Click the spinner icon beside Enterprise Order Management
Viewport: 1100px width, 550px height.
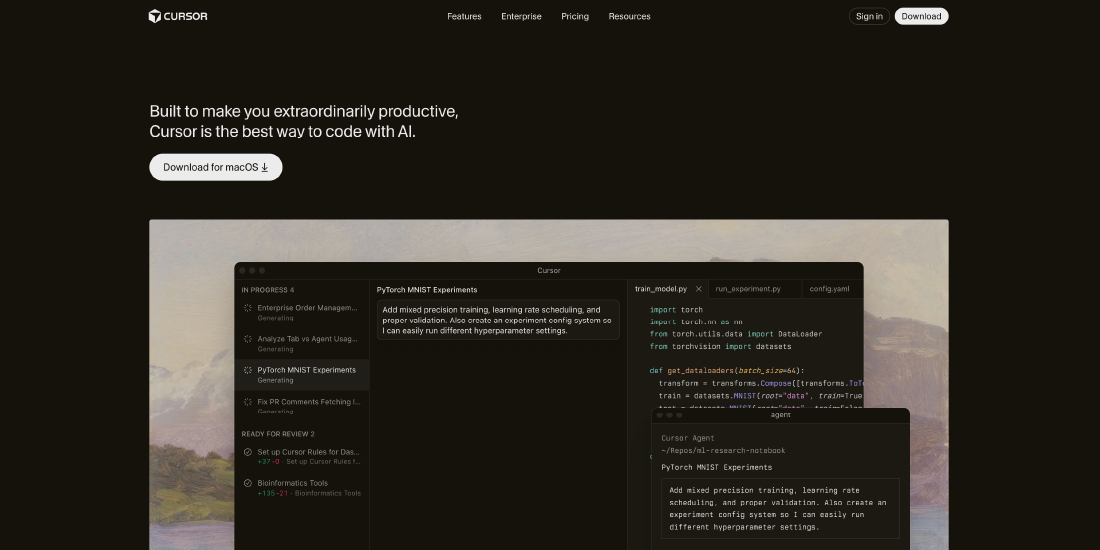248,308
